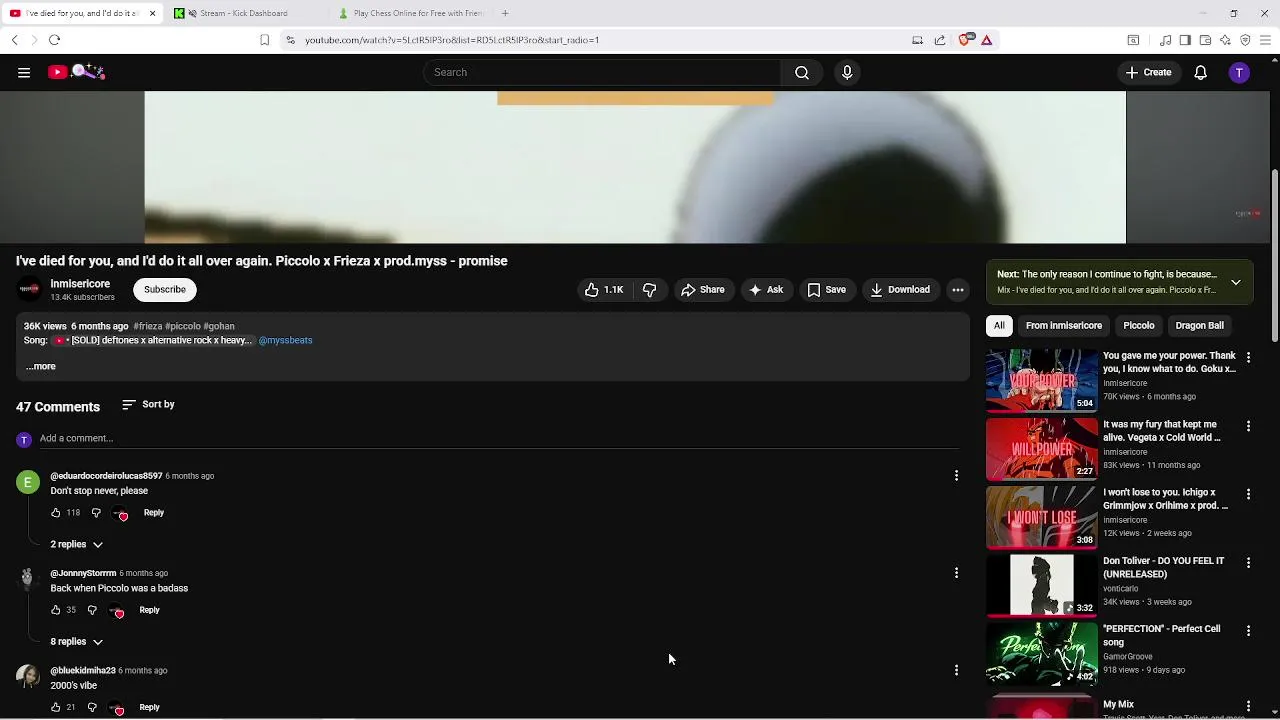This screenshot has width=1280, height=720.
Task: Open the inmisericore channel name link
Action: (x=80, y=284)
